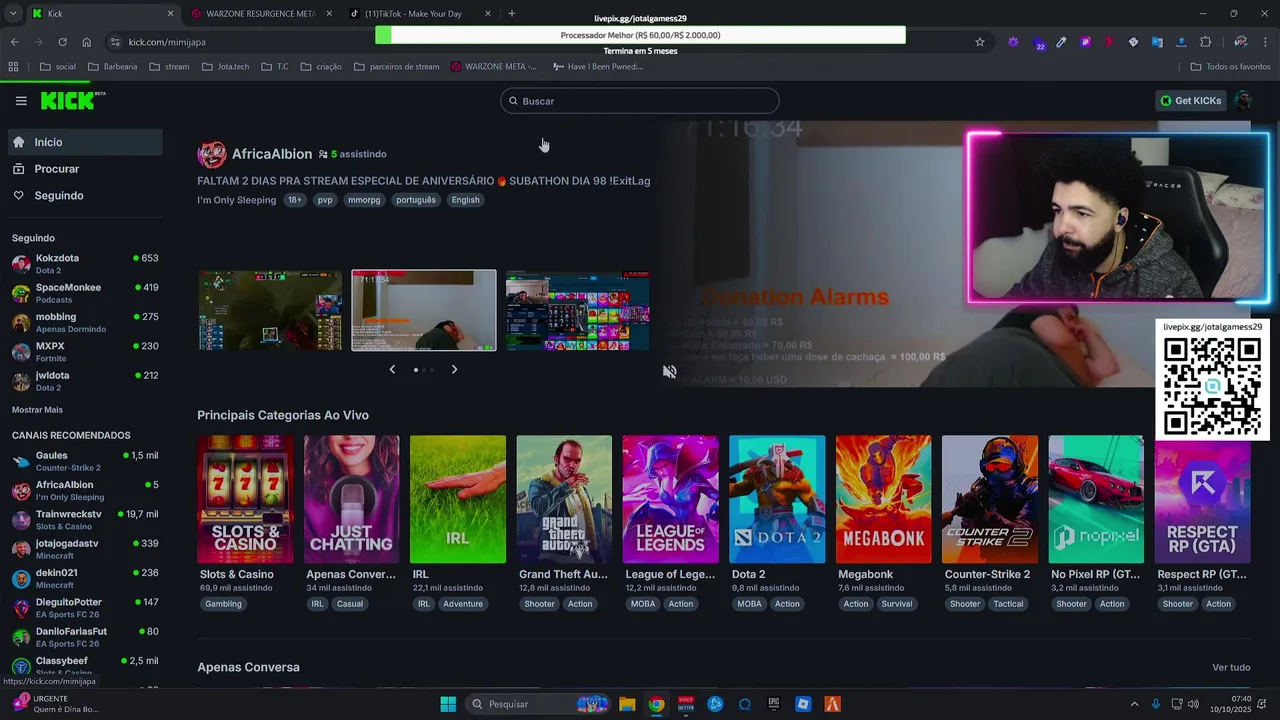Open Procurar in the sidebar
Image resolution: width=1280 pixels, height=720 pixels.
[84, 169]
